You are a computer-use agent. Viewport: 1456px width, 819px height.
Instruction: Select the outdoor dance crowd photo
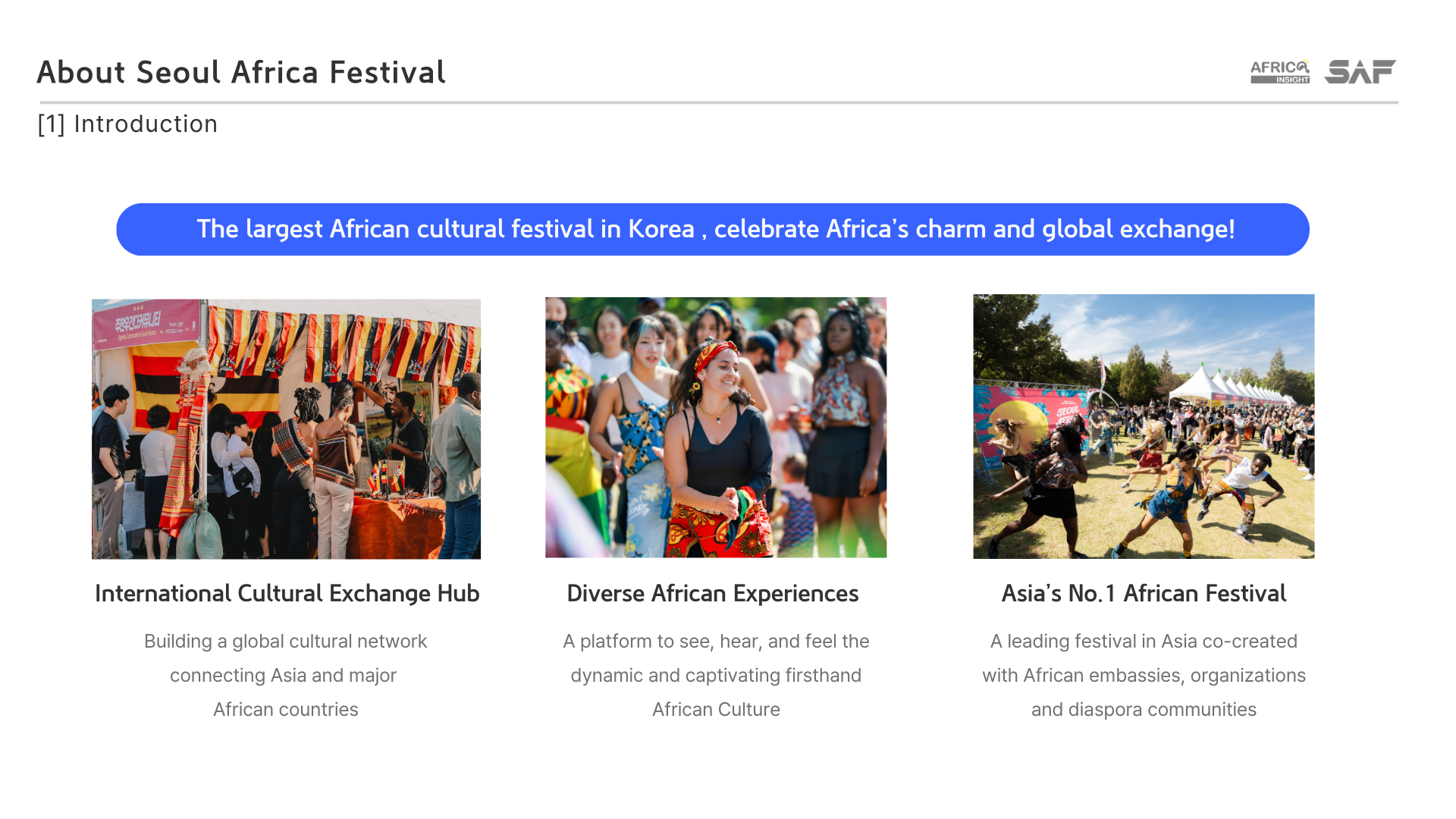coord(1143,426)
